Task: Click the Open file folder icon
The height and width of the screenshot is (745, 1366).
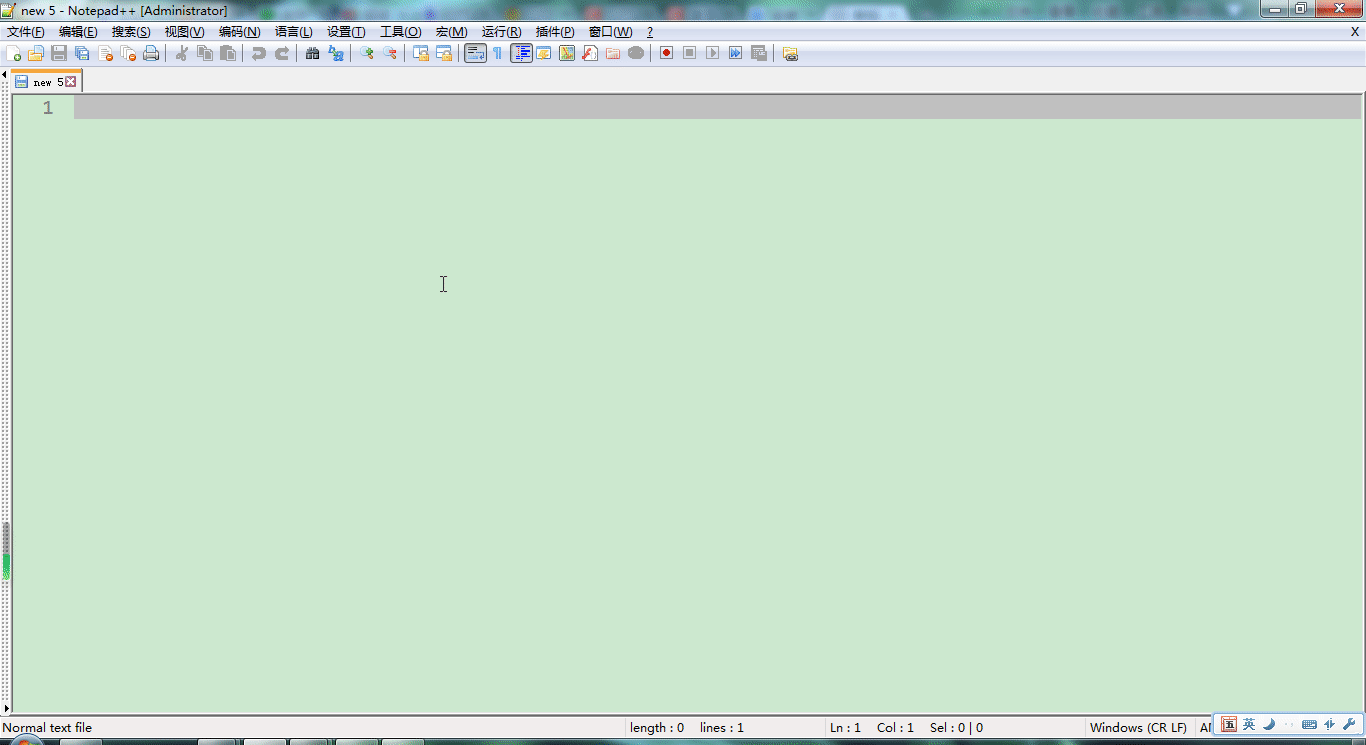Action: point(36,53)
